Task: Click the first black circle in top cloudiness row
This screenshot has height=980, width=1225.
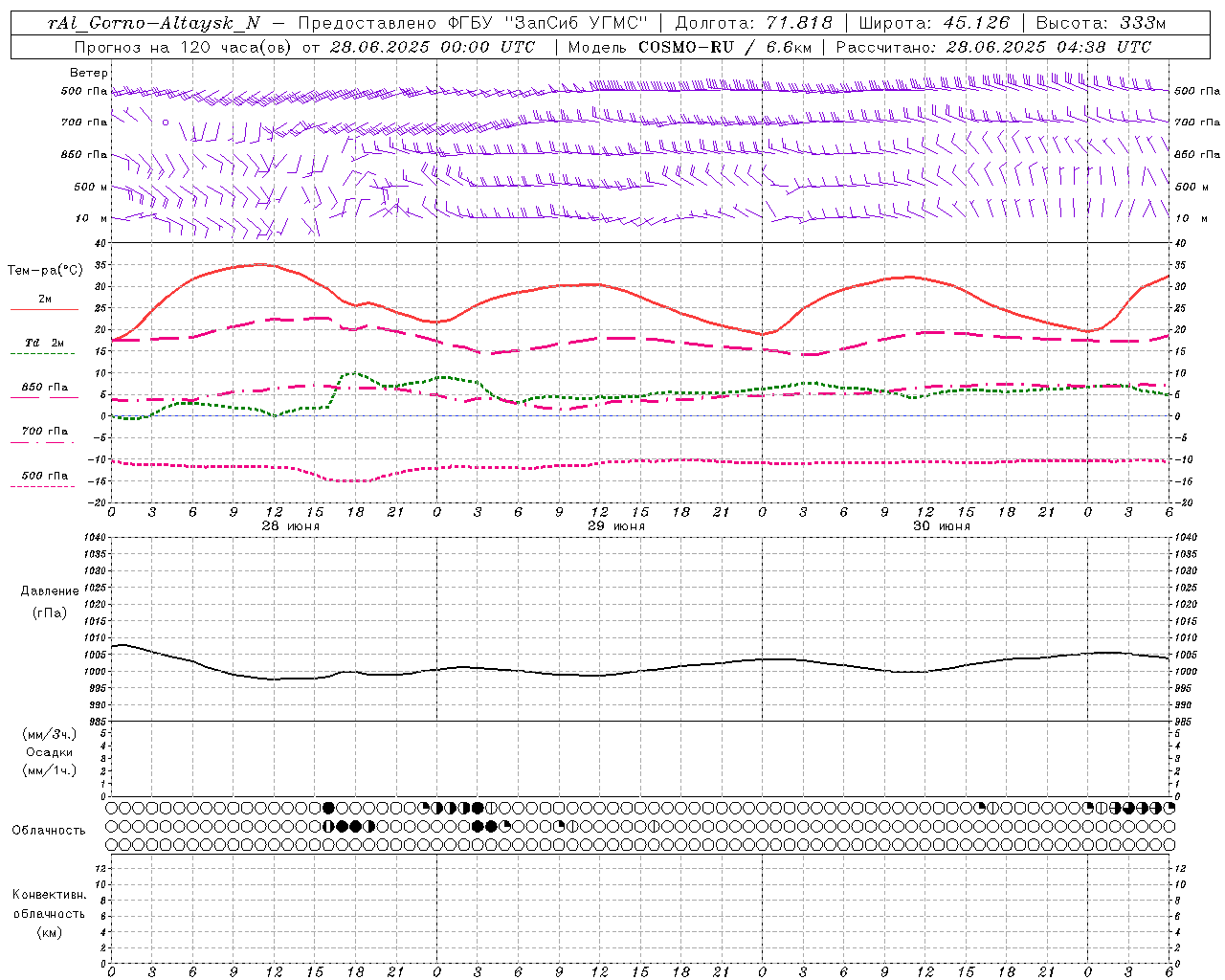Action: click(x=329, y=808)
